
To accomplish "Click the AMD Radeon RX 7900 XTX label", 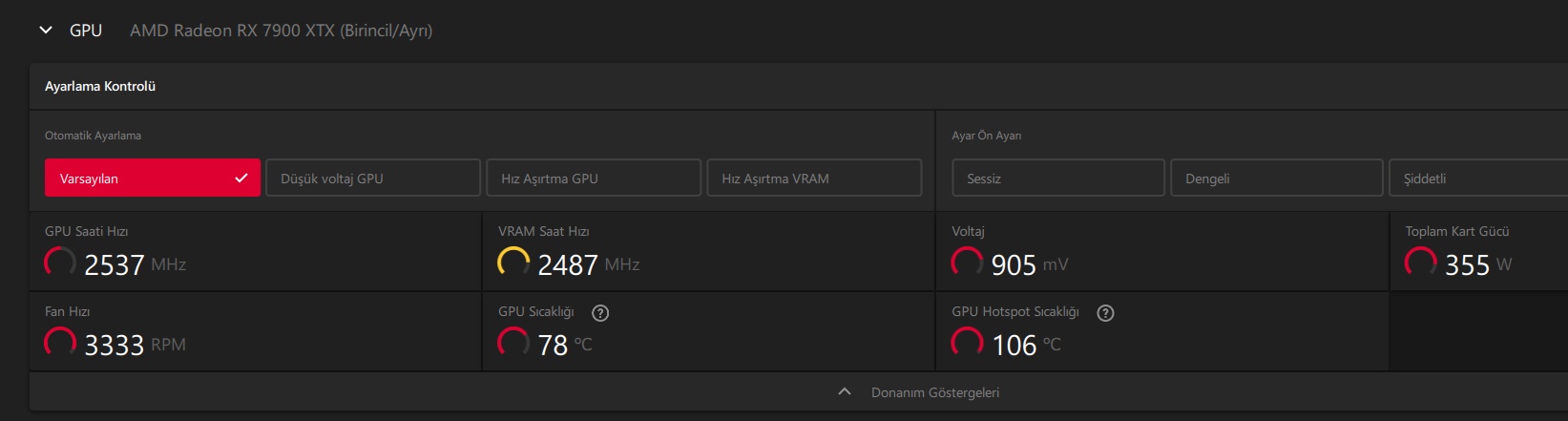I will click(281, 31).
